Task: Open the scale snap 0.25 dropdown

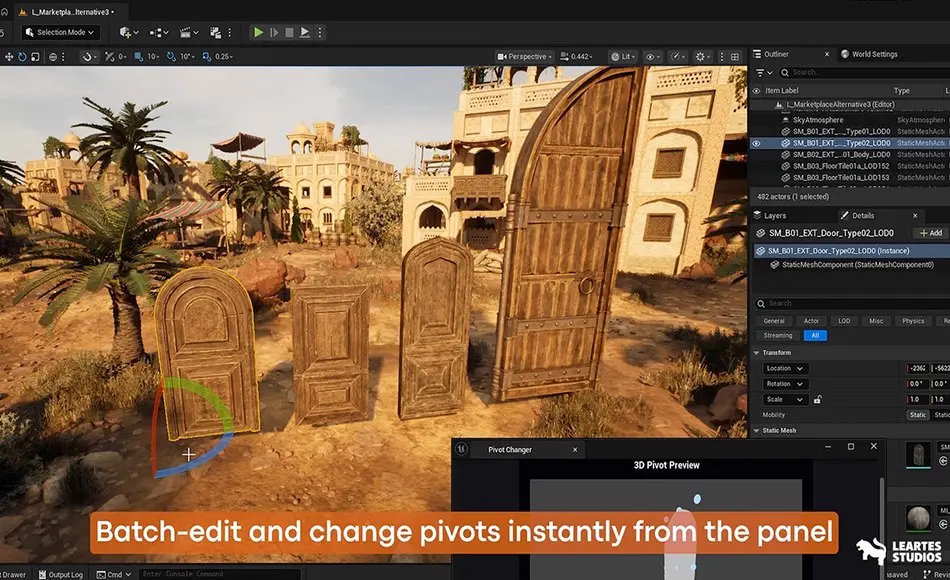Action: click(x=224, y=56)
